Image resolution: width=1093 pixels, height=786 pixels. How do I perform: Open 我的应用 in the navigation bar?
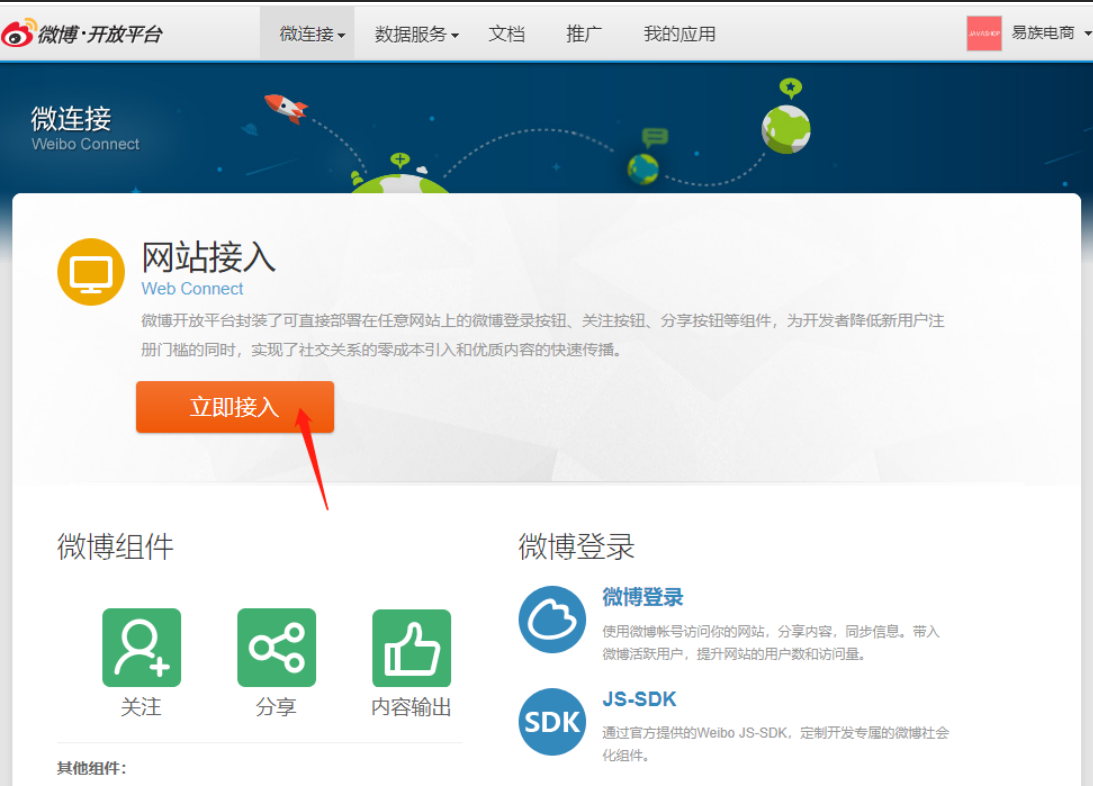[679, 34]
